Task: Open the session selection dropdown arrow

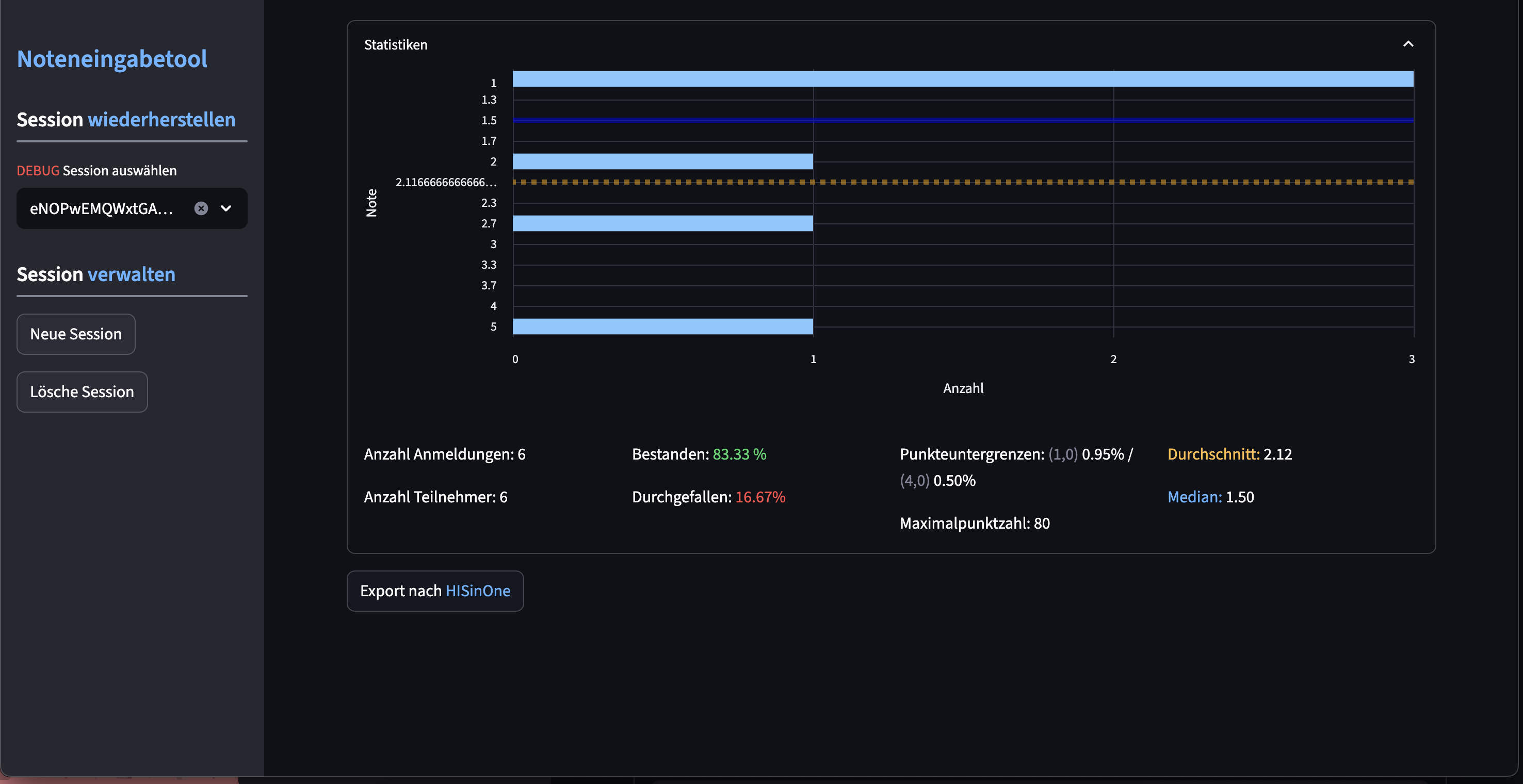Action: [x=226, y=208]
